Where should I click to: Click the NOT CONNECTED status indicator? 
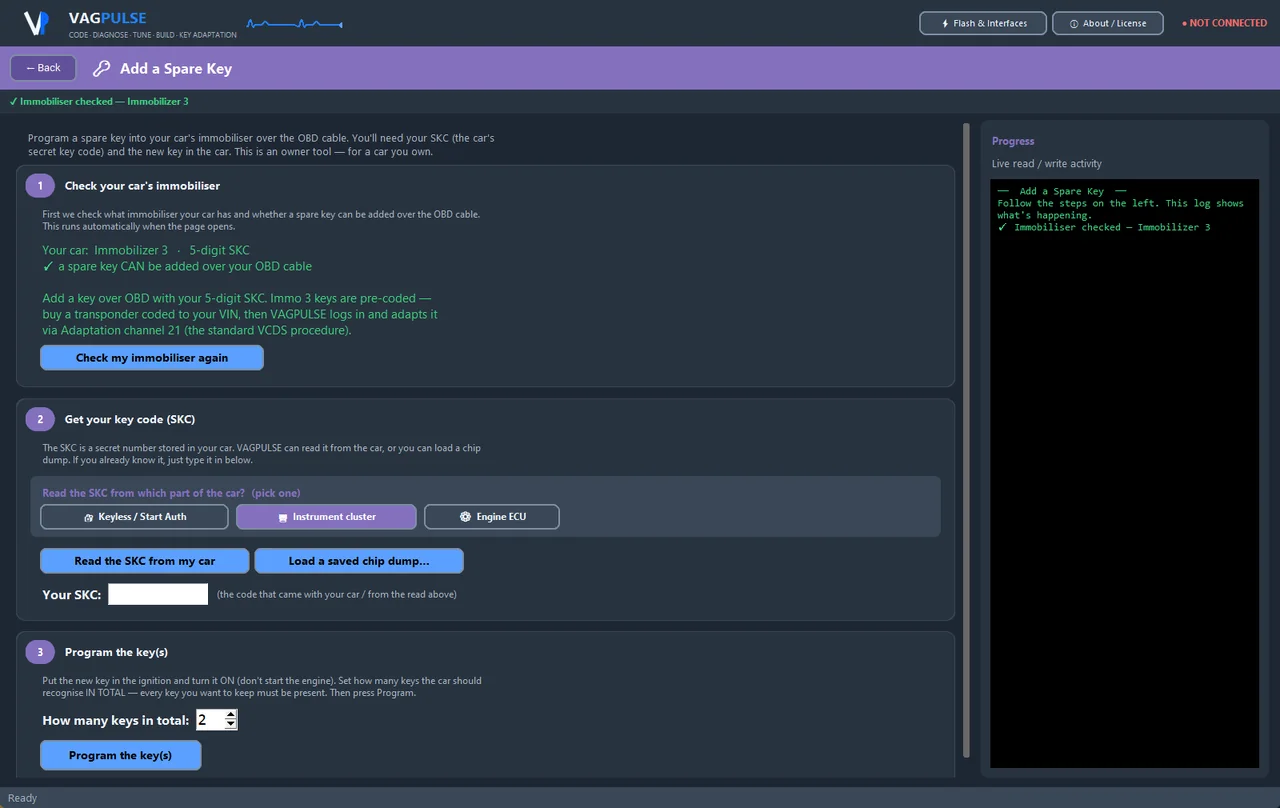[1224, 23]
